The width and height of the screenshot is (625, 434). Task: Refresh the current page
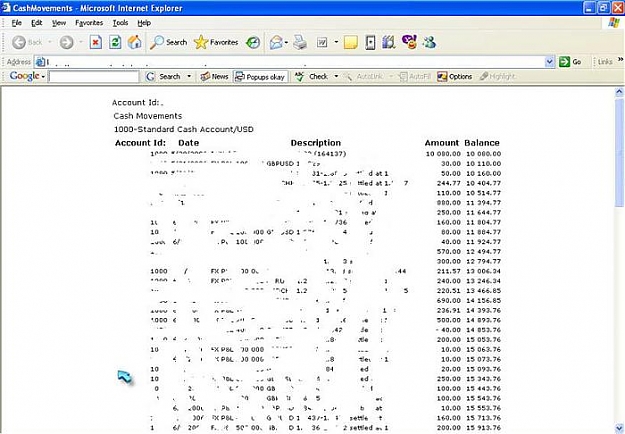click(115, 42)
